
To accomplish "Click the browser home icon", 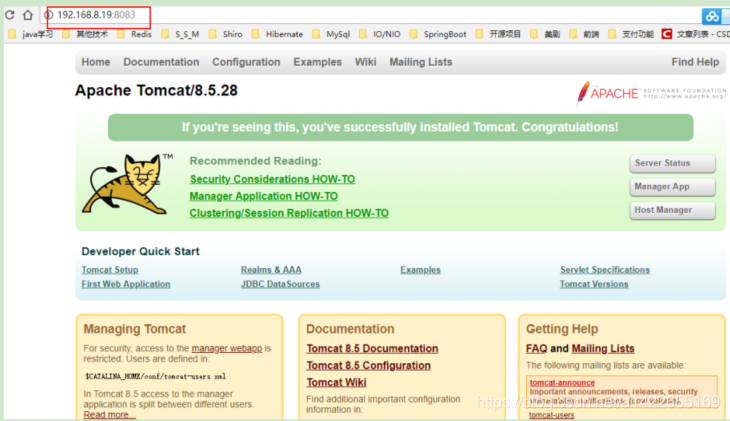I will [x=28, y=15].
